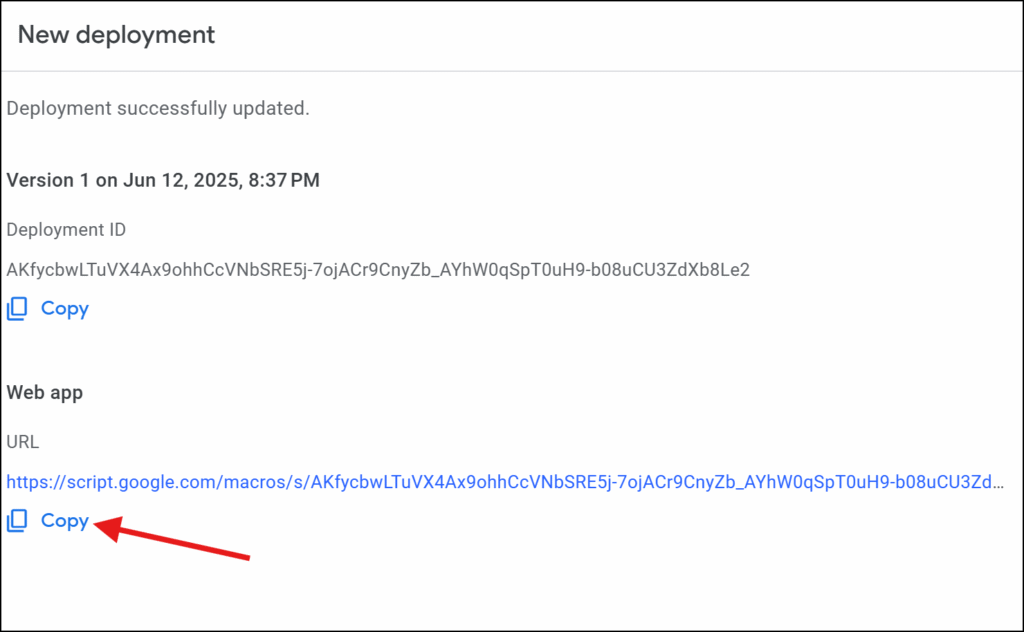Viewport: 1024px width, 632px height.
Task: Click the truncated ellipsis at the URL's end
Action: click(x=998, y=483)
